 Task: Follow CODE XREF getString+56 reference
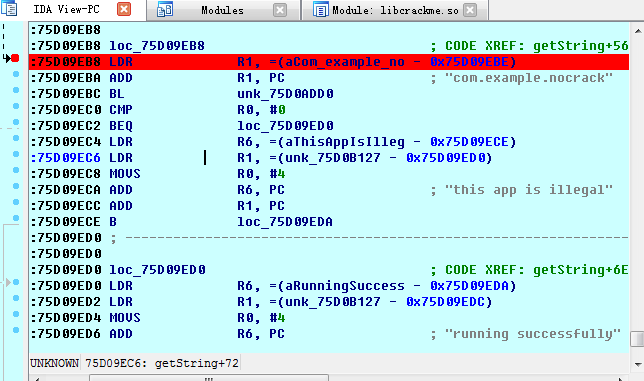tap(581, 46)
